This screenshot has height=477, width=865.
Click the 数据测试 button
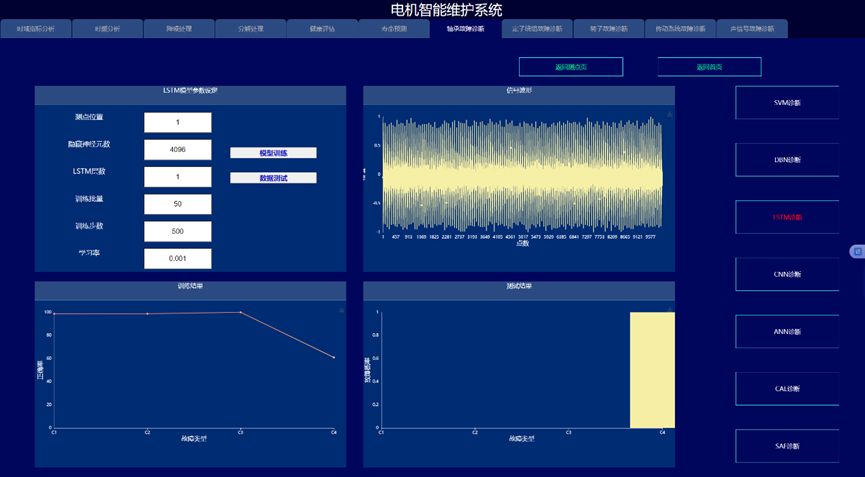[x=273, y=178]
